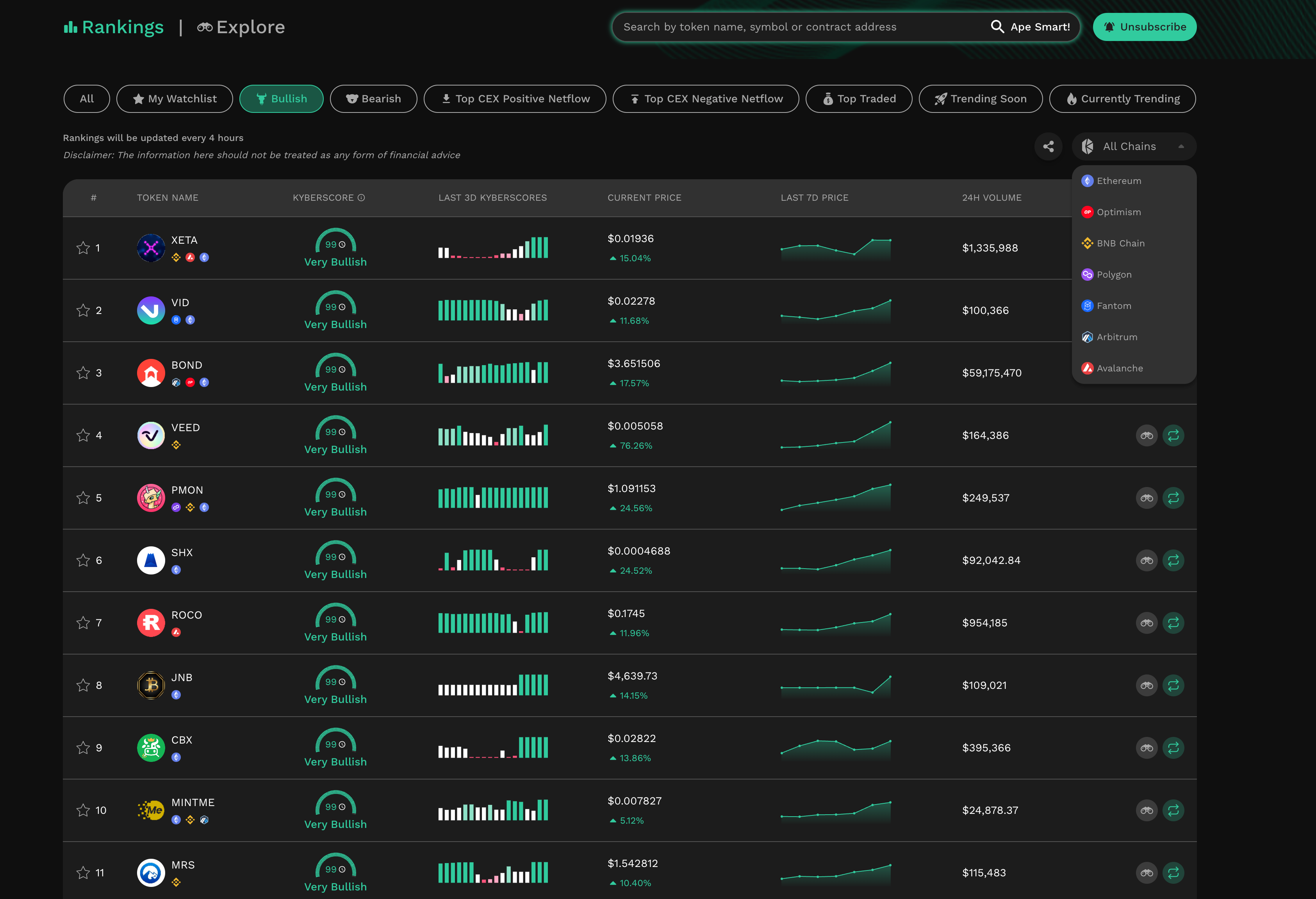Screen dimensions: 1316x899
Task: Toggle JNB watchlist star
Action: pyautogui.click(x=83, y=685)
